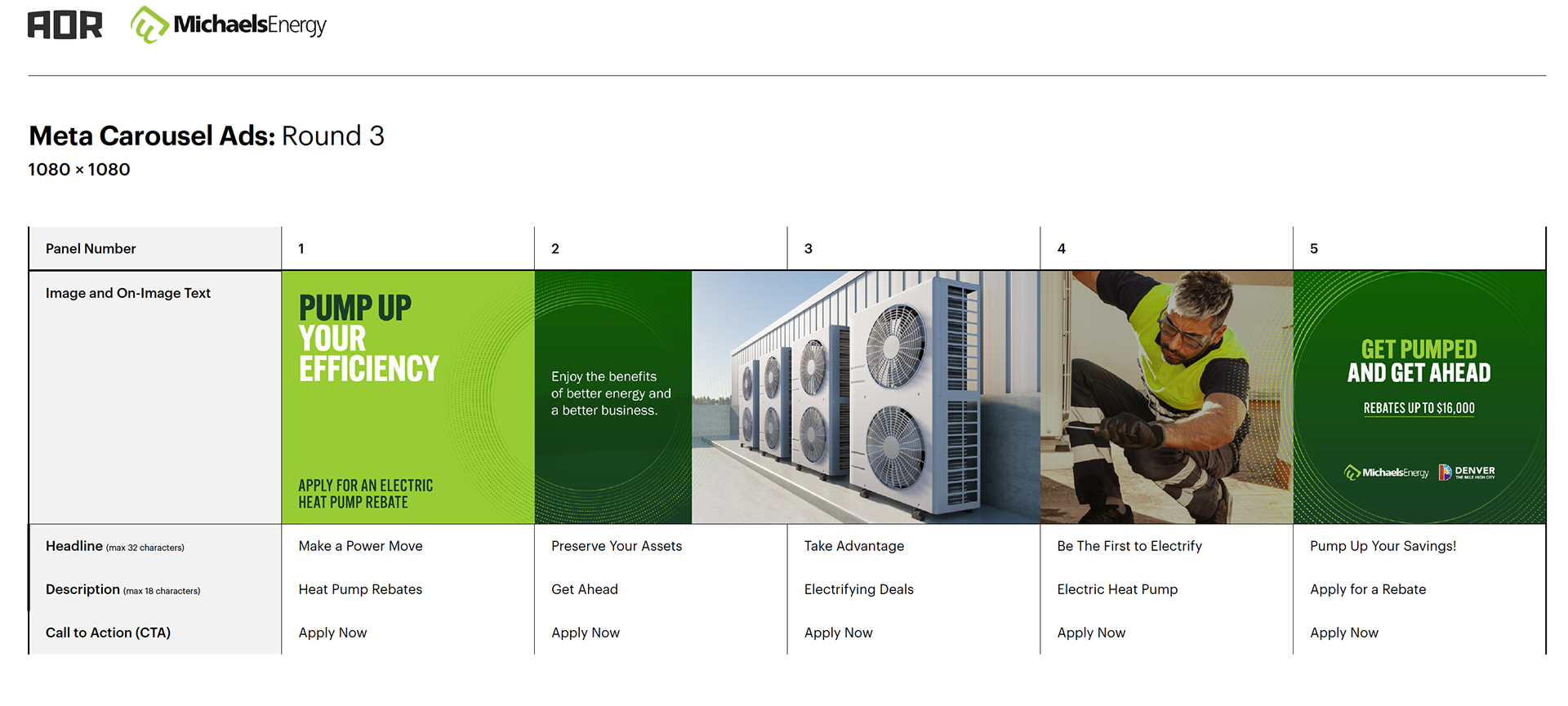Click the 'Be The First to Electrify' headline
This screenshot has height=706, width=1568.
1129,546
